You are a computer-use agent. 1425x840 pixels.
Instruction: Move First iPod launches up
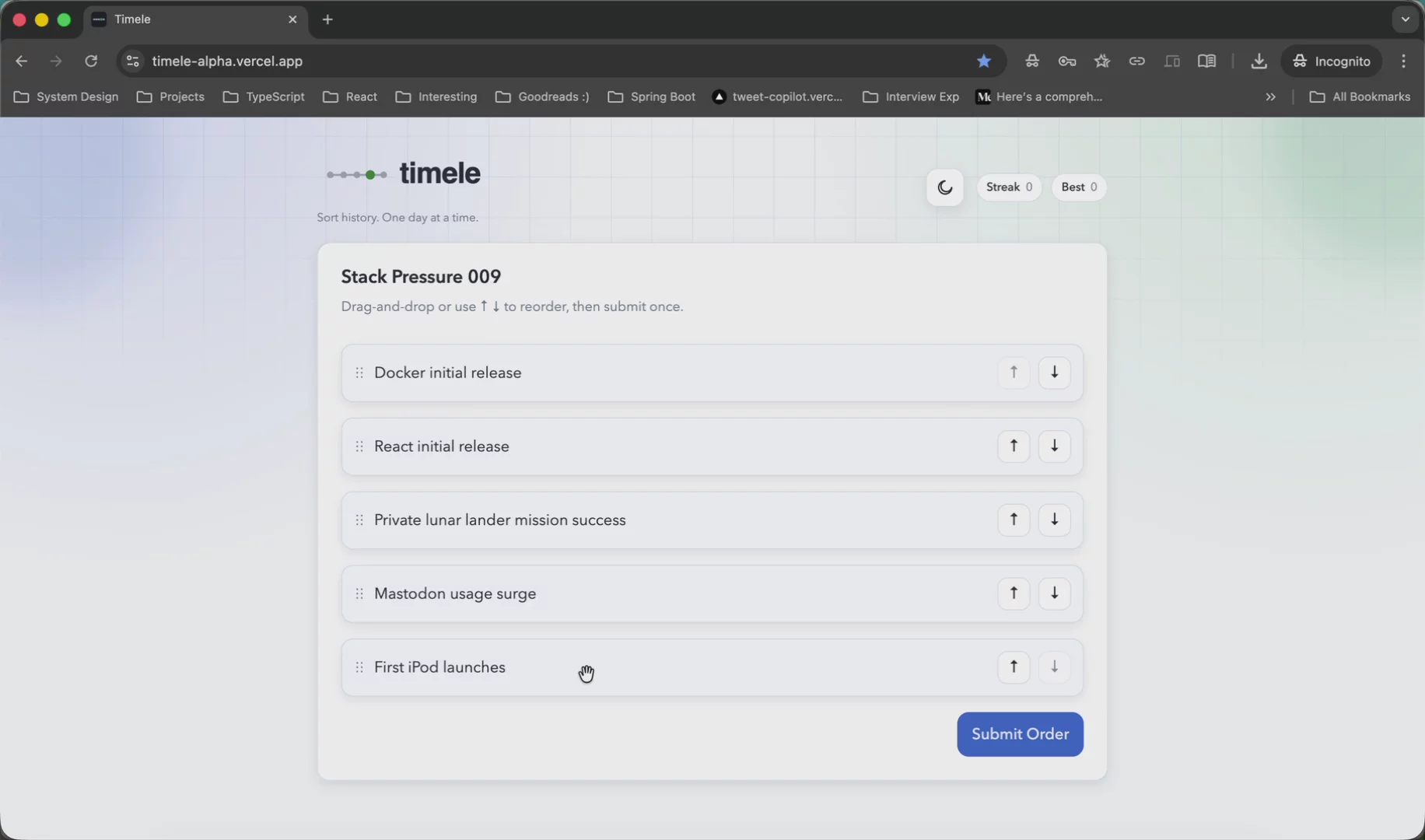[x=1013, y=667]
